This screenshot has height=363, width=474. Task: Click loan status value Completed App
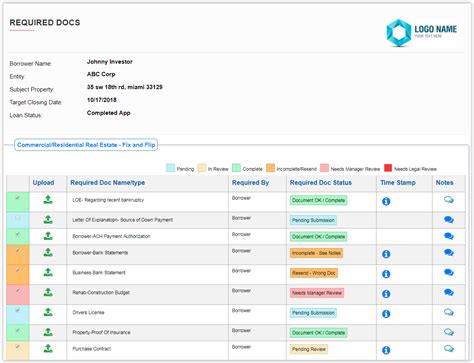point(108,113)
